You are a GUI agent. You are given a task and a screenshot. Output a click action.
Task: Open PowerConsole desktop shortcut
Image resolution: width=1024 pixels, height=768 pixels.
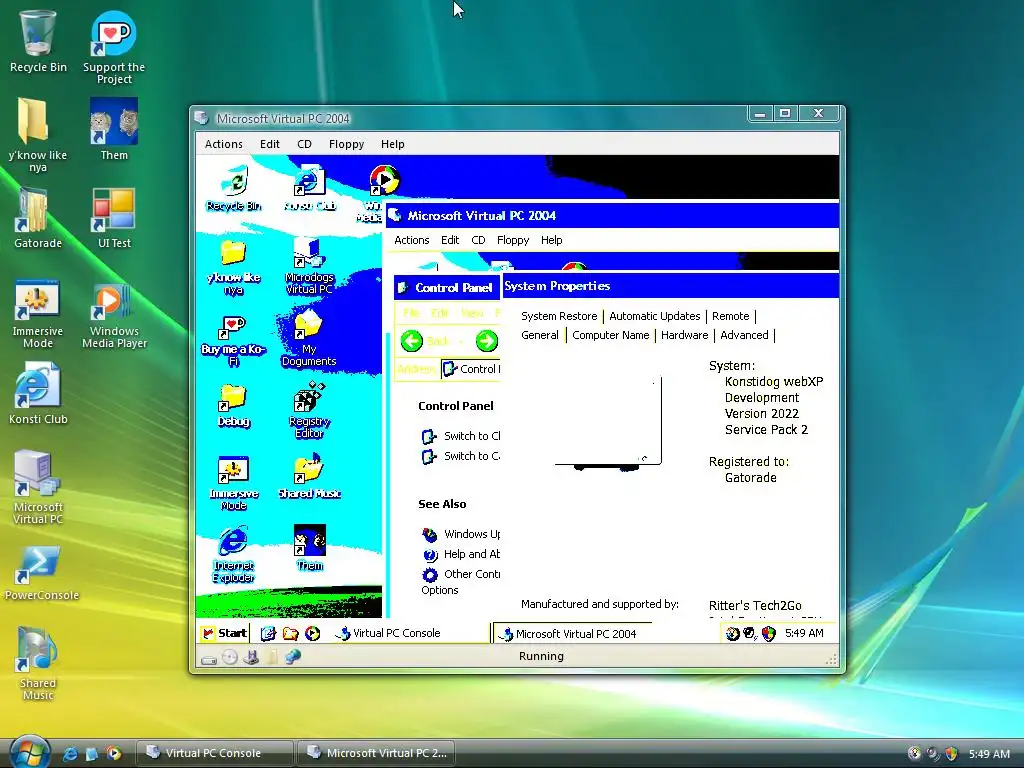point(40,573)
